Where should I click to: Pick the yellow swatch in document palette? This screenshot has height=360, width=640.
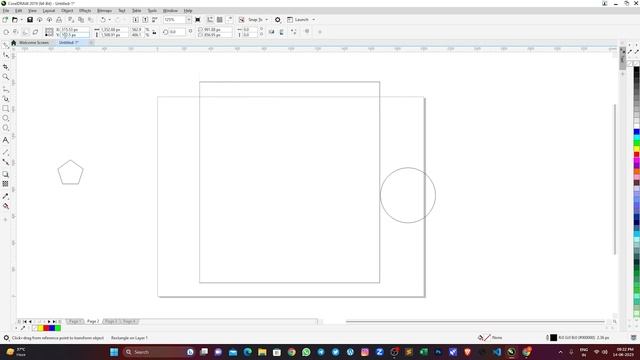click(x=40, y=328)
